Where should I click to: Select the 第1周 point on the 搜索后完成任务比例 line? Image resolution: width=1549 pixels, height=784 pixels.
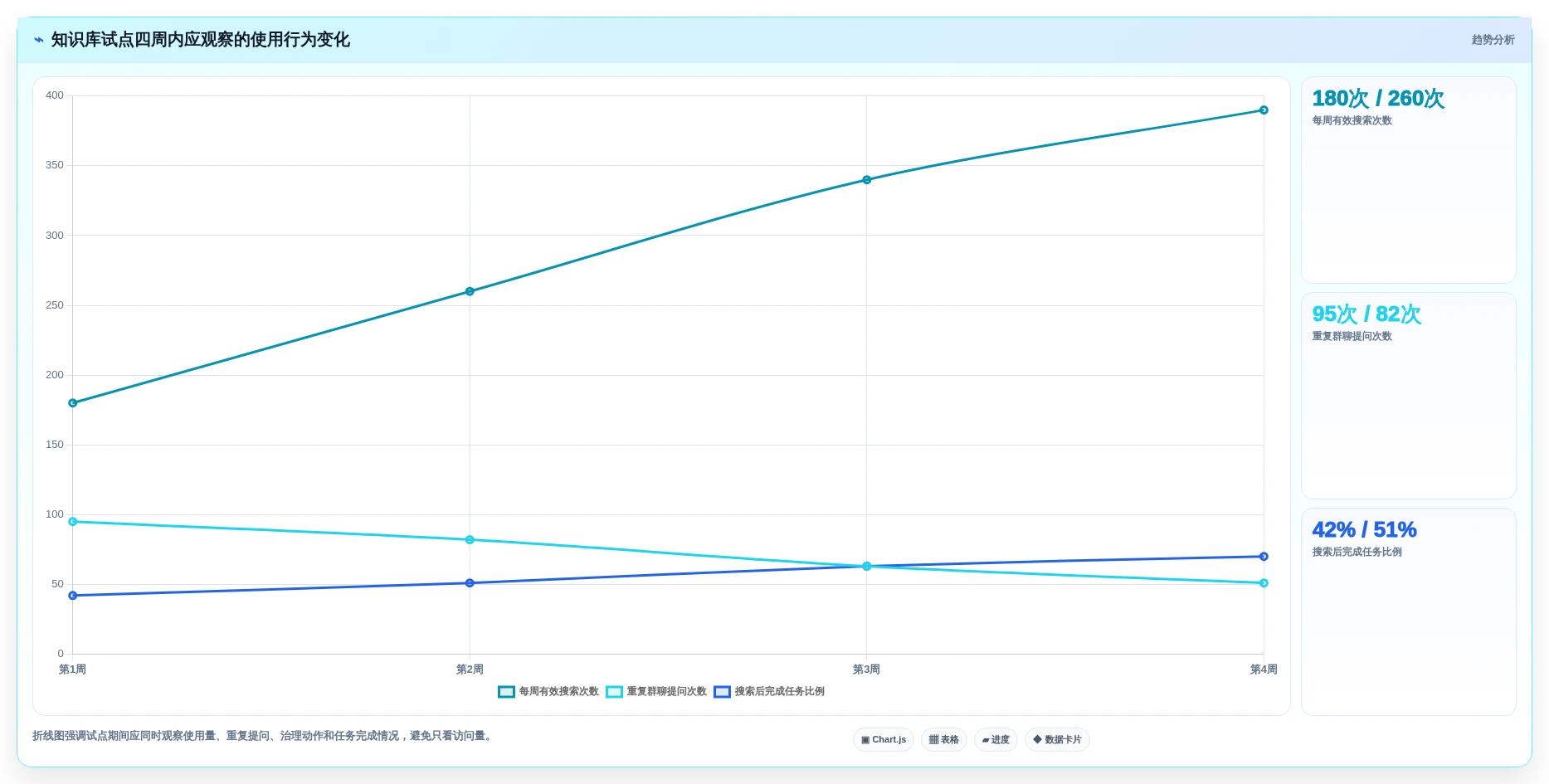click(73, 596)
